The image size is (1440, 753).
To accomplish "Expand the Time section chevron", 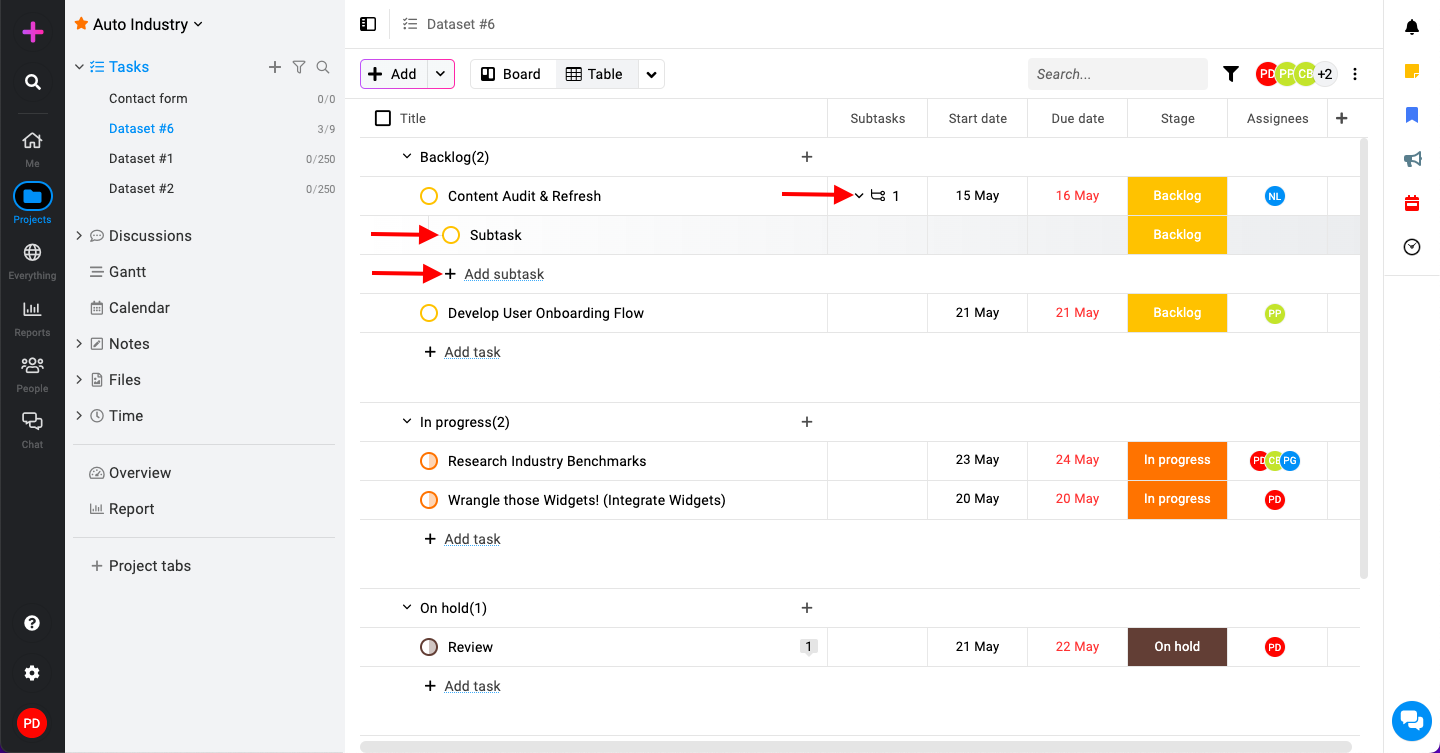I will (79, 416).
